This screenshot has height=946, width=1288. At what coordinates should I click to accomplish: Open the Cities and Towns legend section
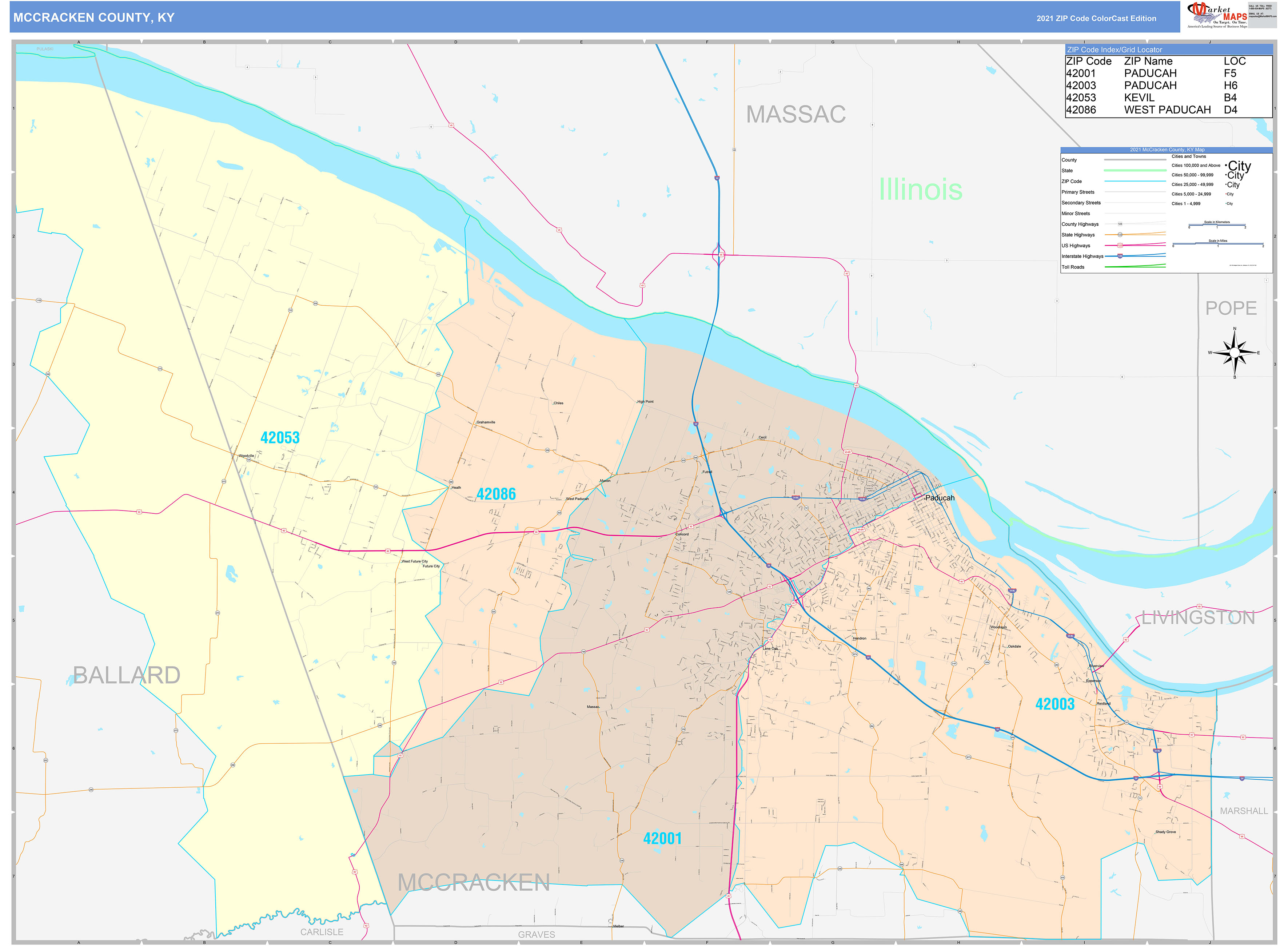click(1189, 156)
